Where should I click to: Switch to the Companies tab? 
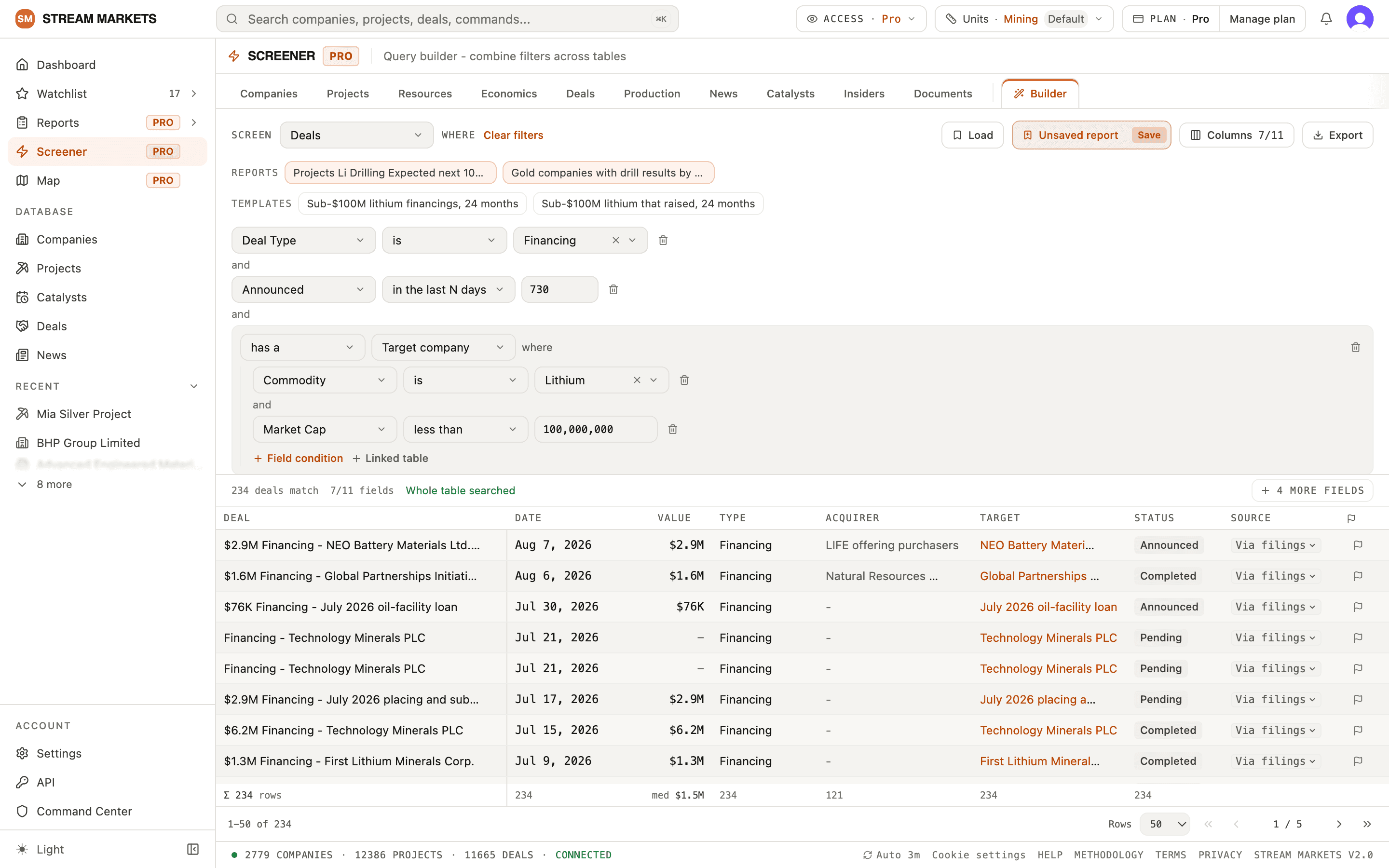pyautogui.click(x=269, y=94)
